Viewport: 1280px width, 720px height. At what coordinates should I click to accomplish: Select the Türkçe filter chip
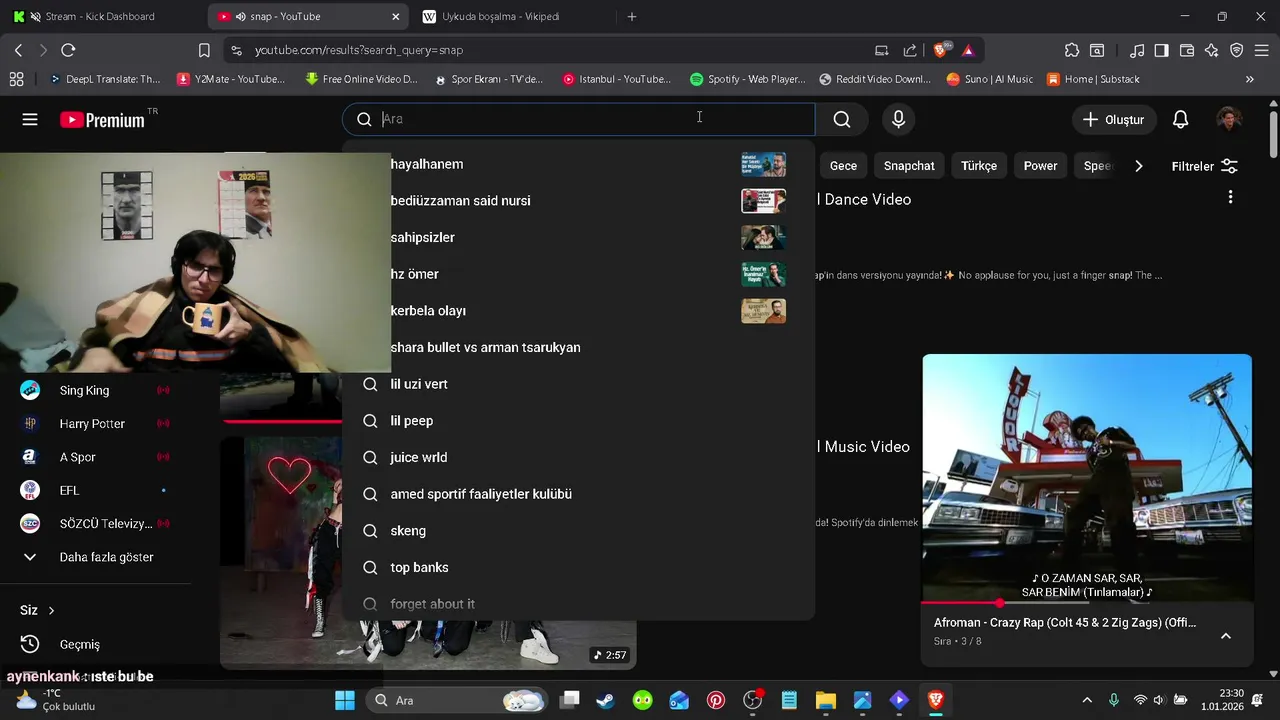click(979, 166)
